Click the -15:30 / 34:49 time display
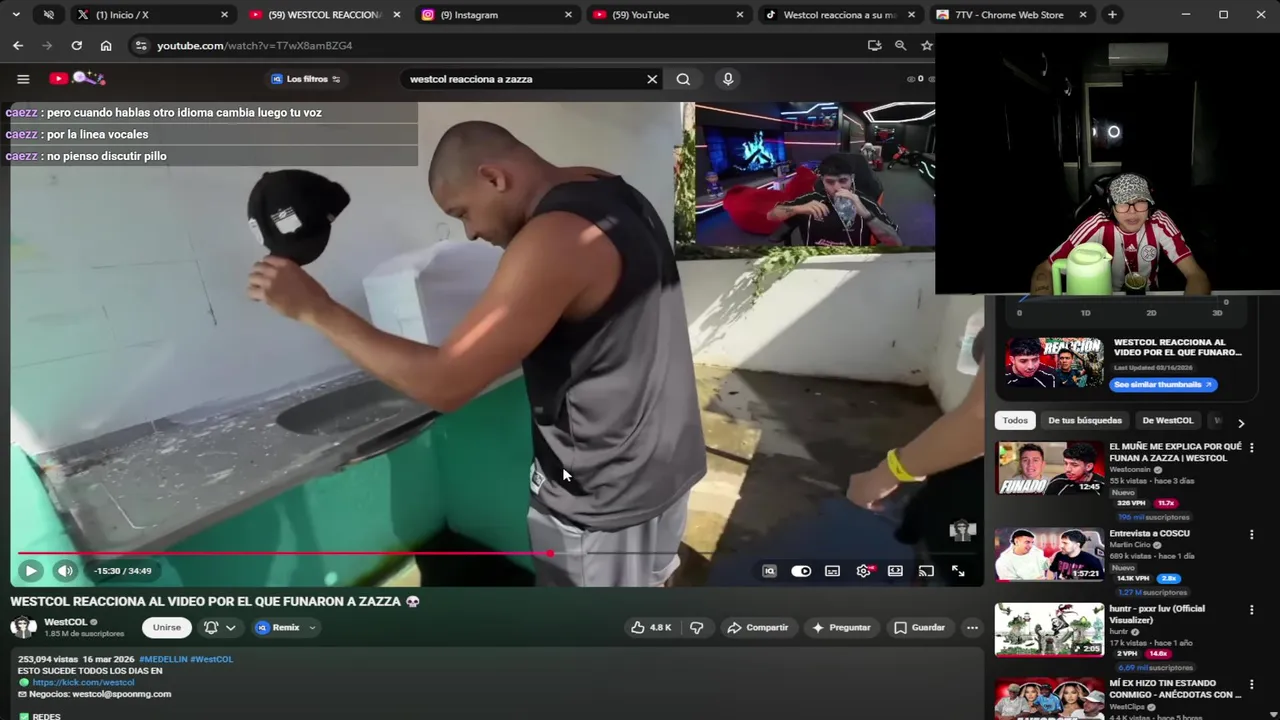The width and height of the screenshot is (1280, 720). coord(123,571)
